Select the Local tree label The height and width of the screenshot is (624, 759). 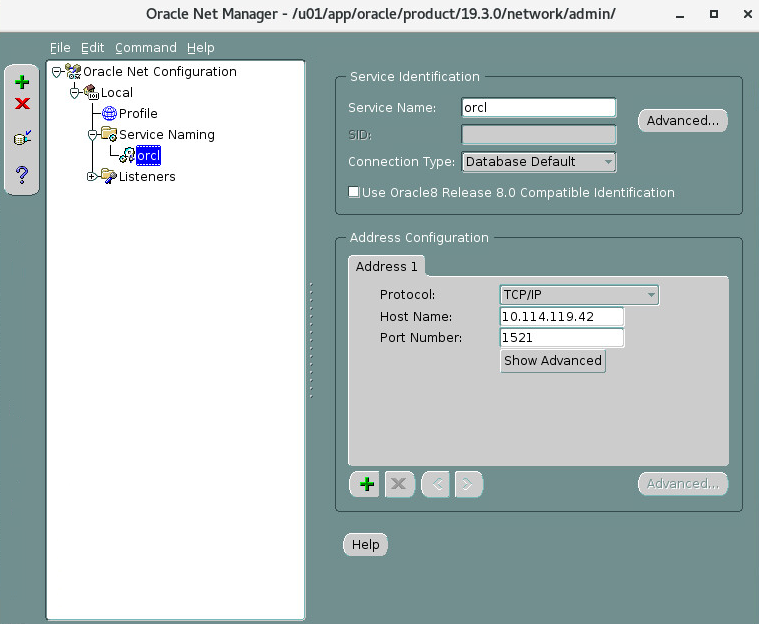click(117, 92)
